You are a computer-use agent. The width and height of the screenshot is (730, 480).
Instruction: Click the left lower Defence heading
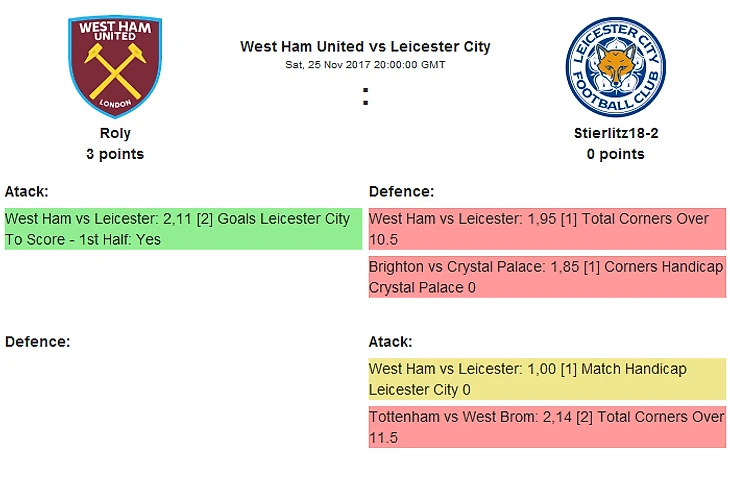37,341
